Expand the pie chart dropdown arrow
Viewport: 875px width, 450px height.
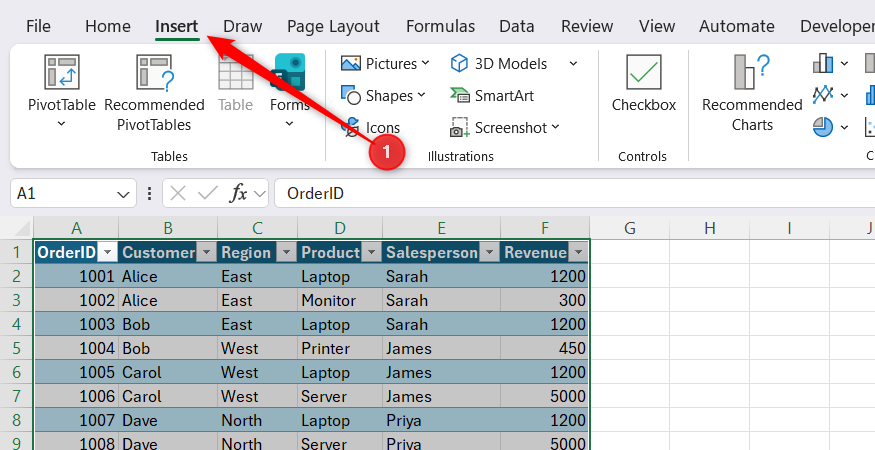tap(844, 127)
